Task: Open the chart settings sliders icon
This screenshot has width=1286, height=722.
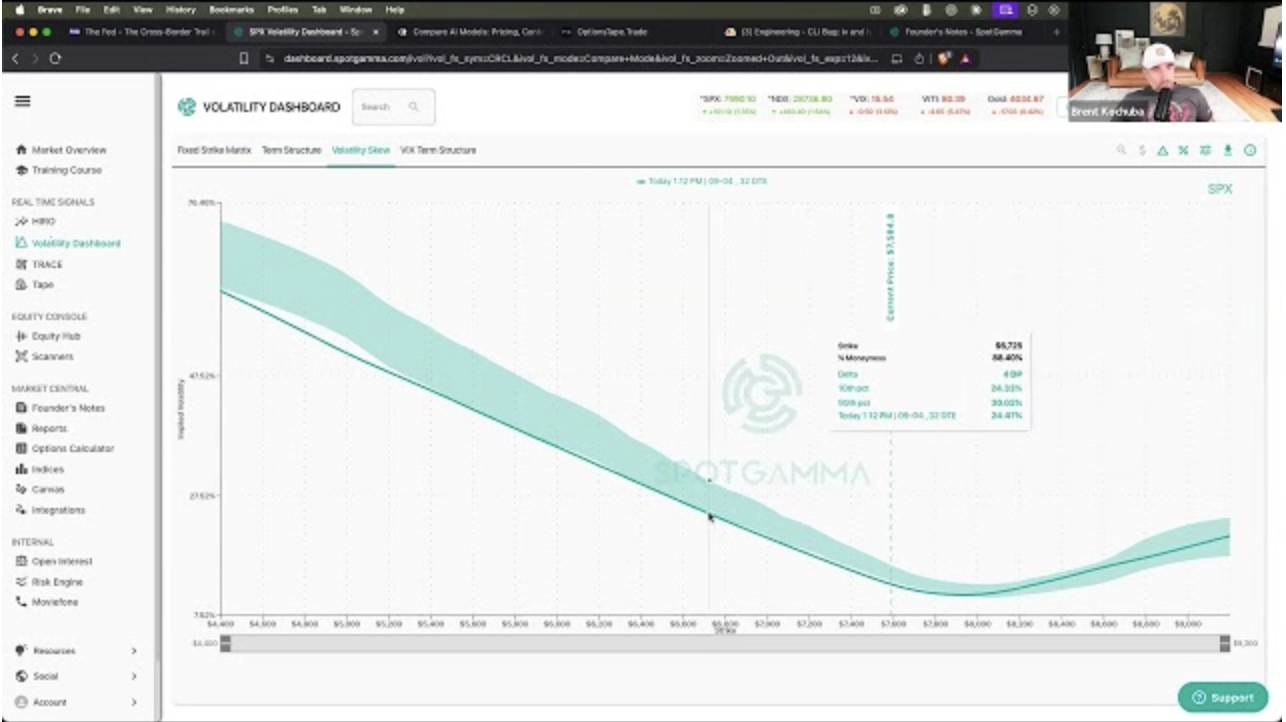Action: (1206, 150)
